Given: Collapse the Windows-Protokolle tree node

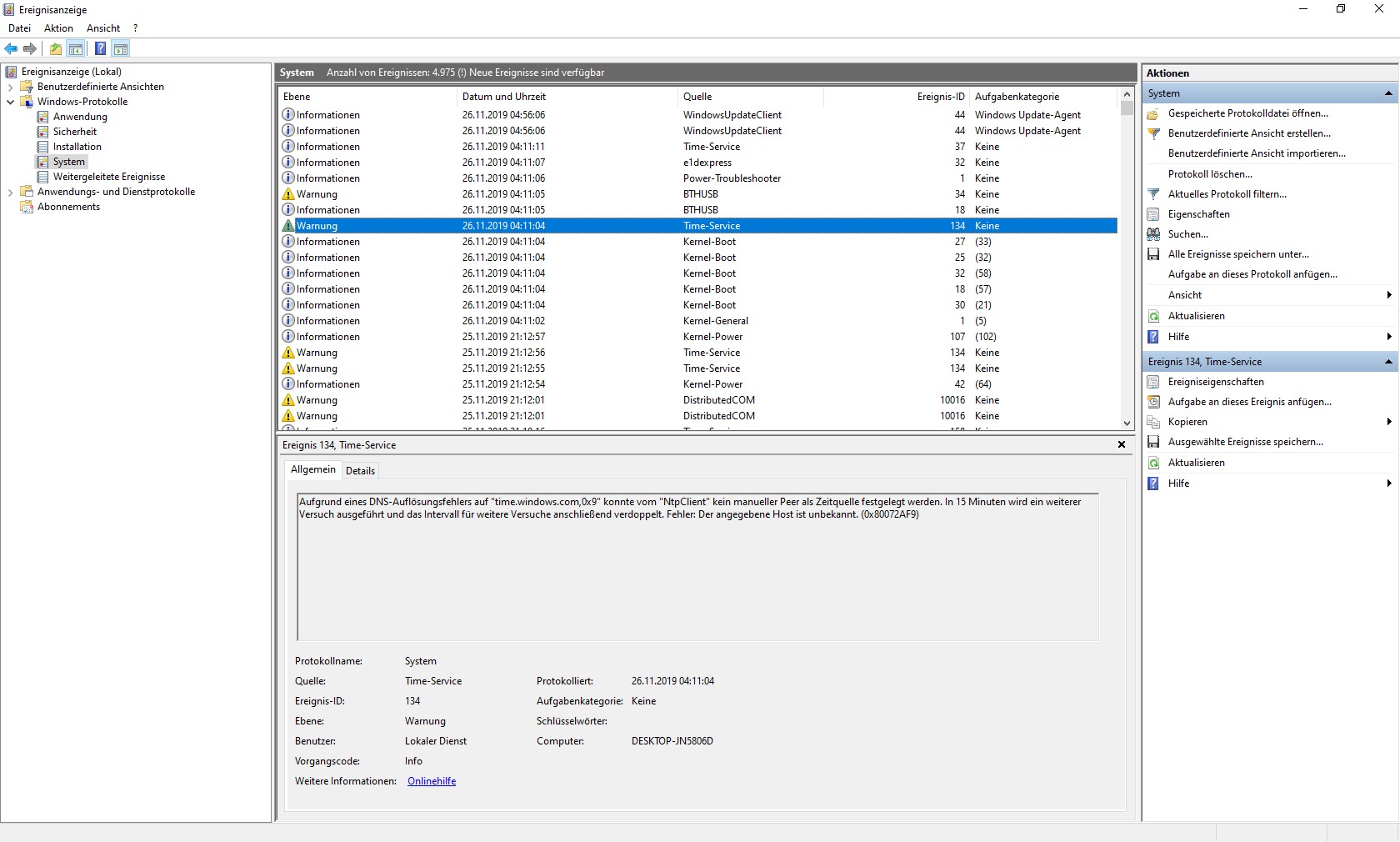Looking at the screenshot, I should (10, 102).
